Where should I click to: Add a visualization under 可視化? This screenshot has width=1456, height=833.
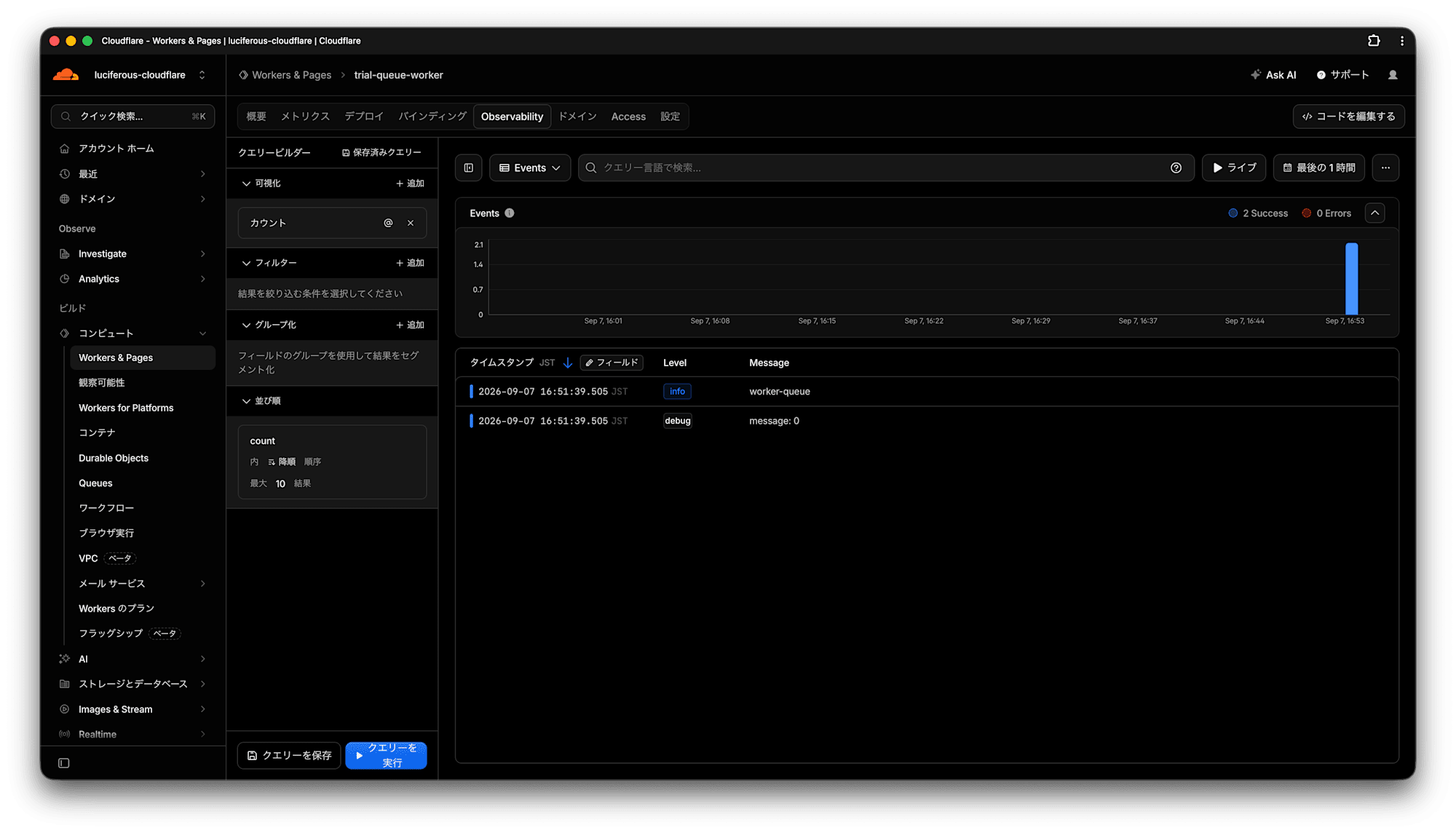pyautogui.click(x=410, y=183)
